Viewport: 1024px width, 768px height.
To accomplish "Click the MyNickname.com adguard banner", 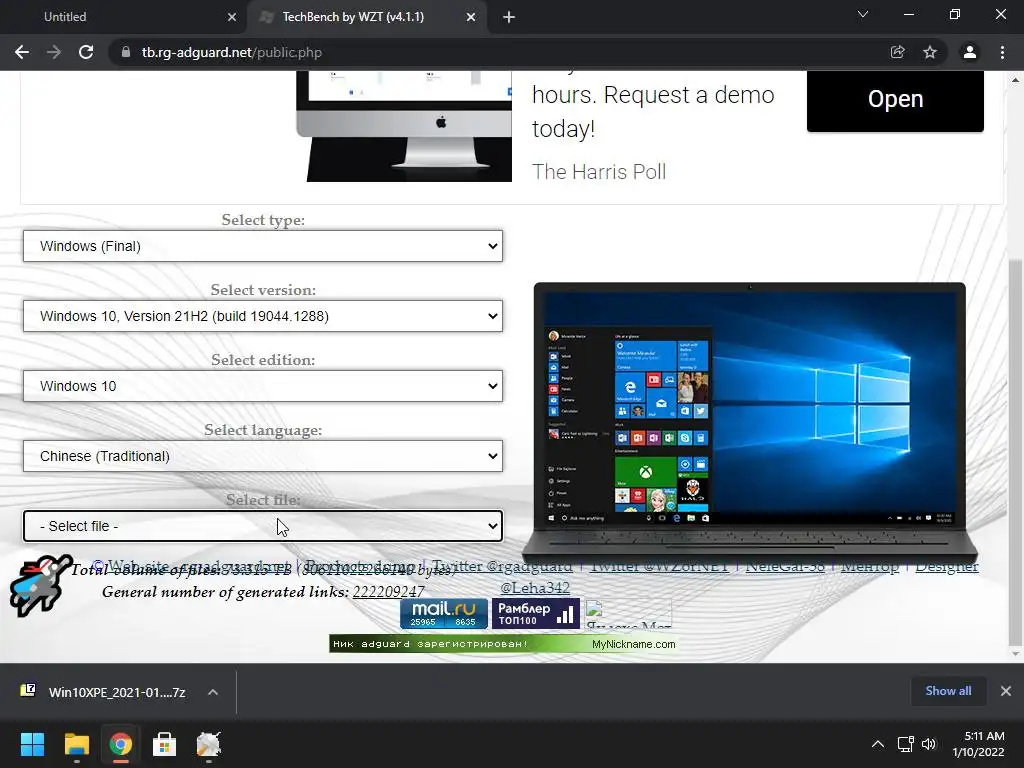I will point(503,644).
